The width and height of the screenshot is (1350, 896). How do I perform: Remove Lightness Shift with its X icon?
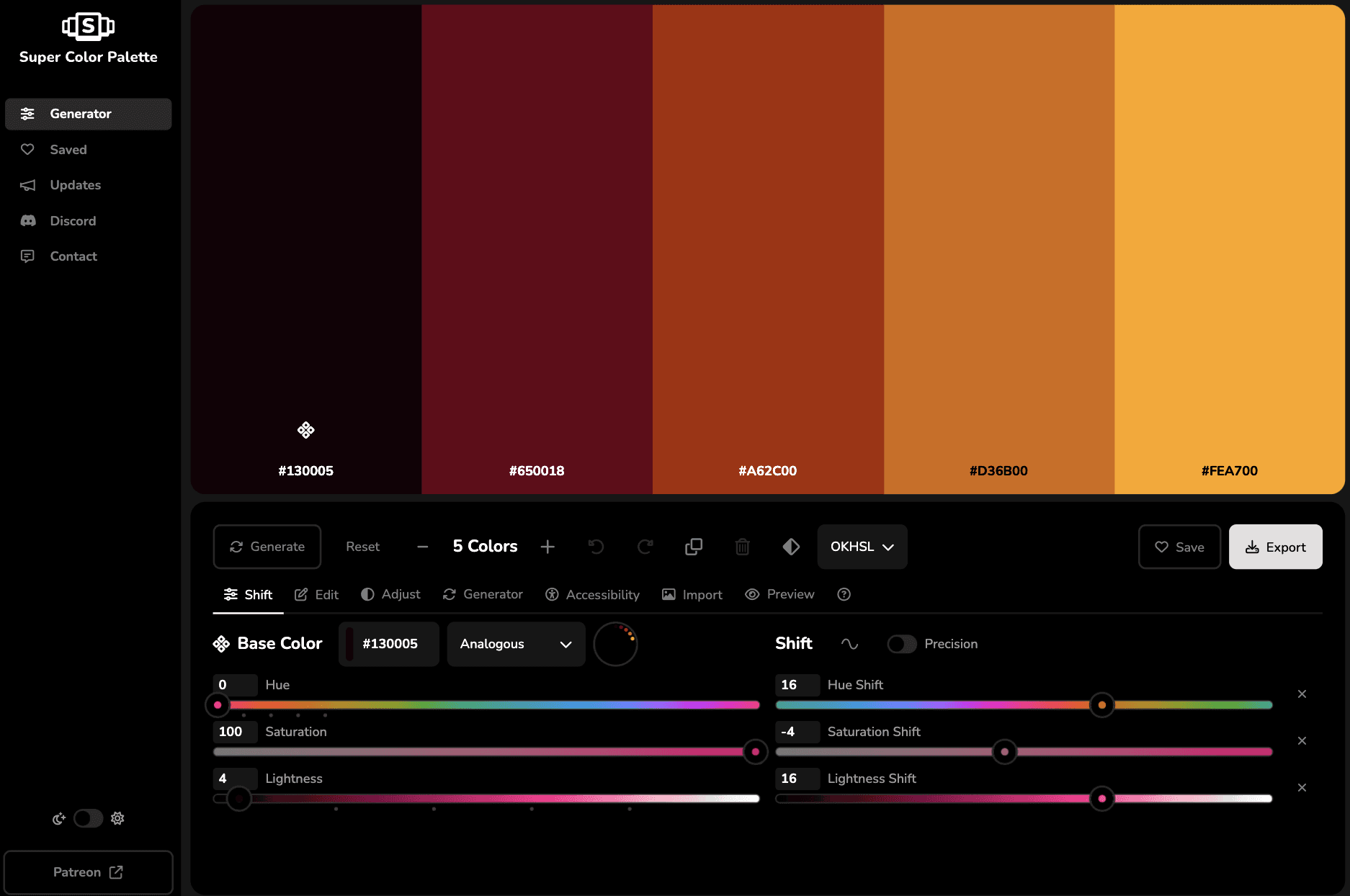(1302, 788)
